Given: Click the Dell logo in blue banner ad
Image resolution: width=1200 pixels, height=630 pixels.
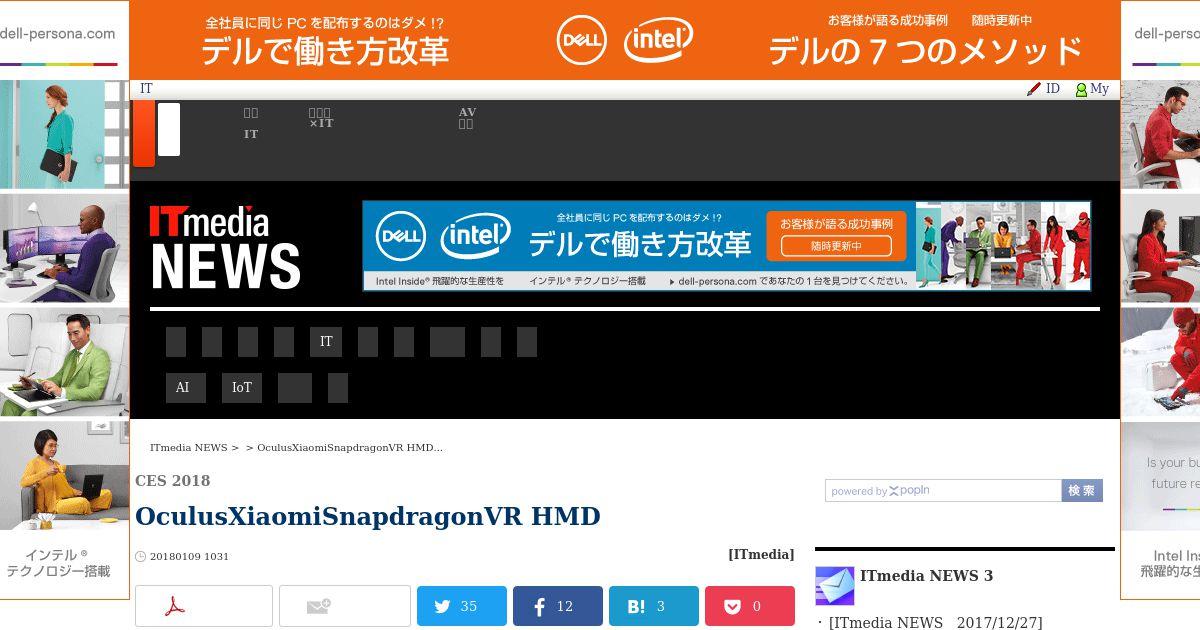Looking at the screenshot, I should [x=401, y=237].
